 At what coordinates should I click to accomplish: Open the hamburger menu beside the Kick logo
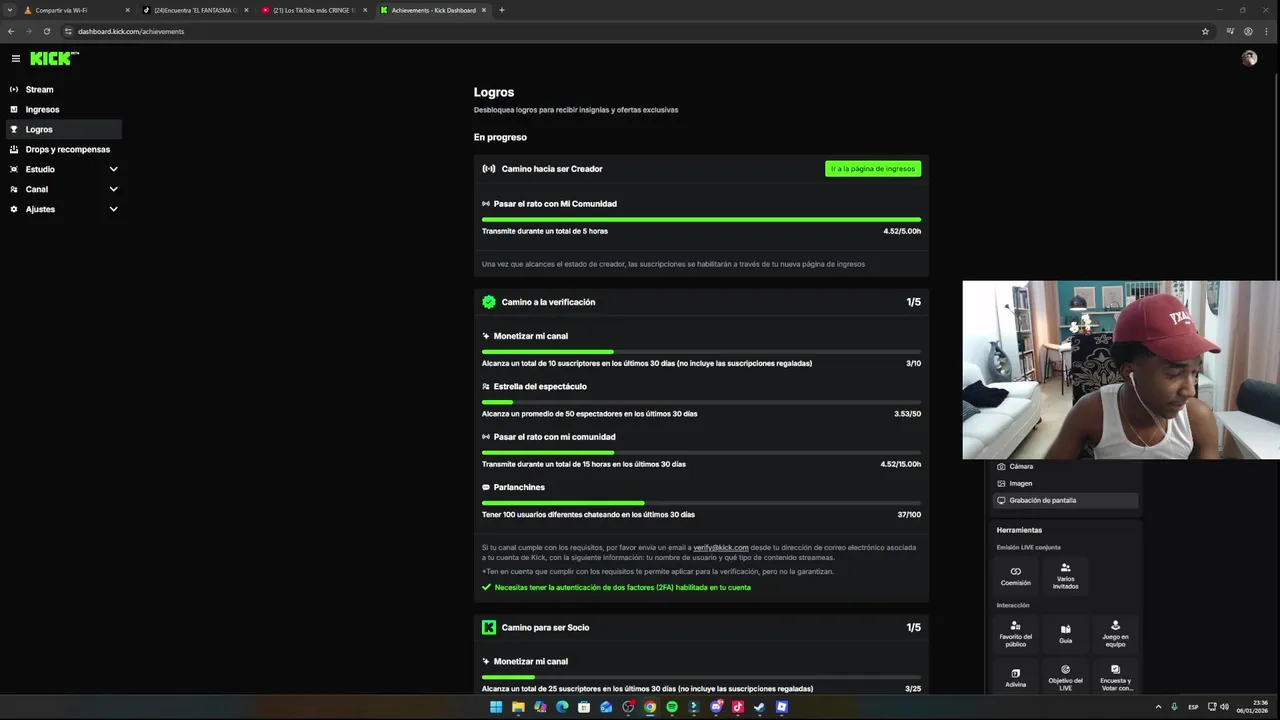pos(16,59)
